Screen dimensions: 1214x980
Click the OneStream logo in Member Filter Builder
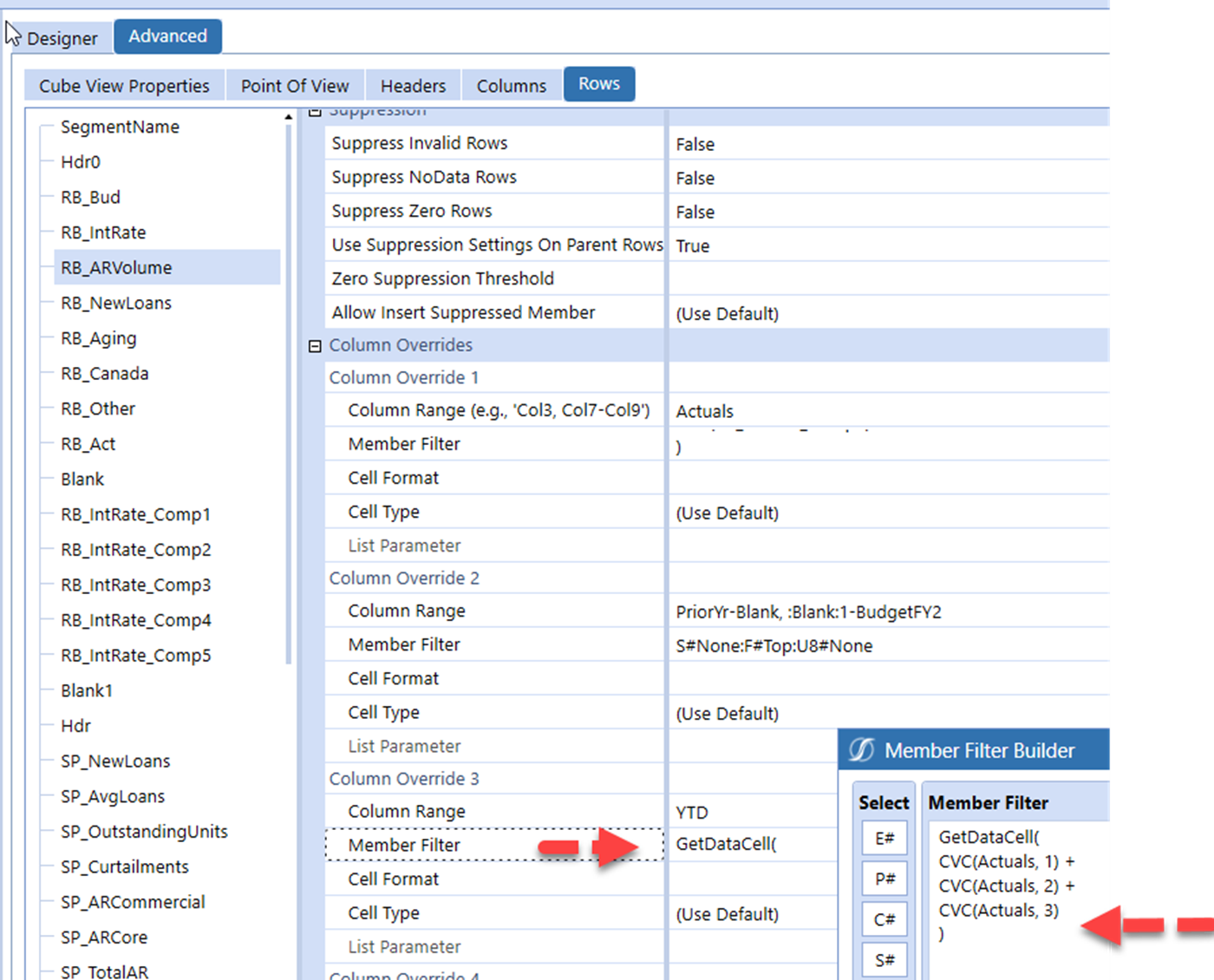click(x=864, y=749)
